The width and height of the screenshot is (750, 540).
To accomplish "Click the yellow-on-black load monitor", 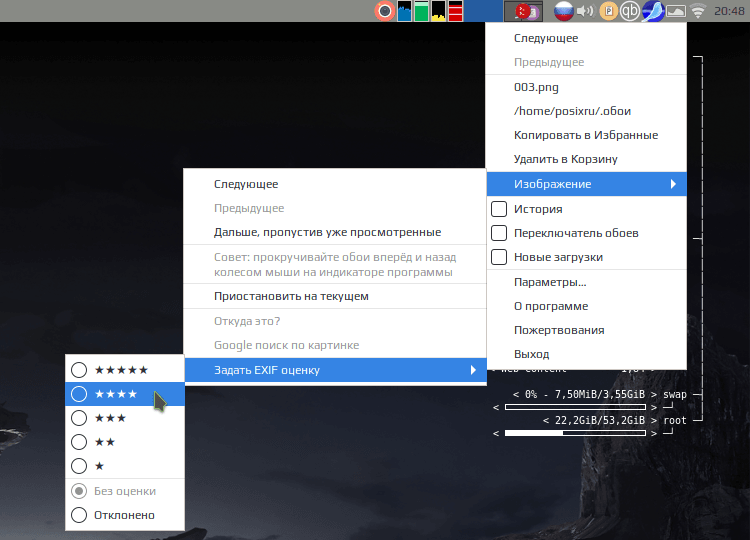I will (x=439, y=11).
